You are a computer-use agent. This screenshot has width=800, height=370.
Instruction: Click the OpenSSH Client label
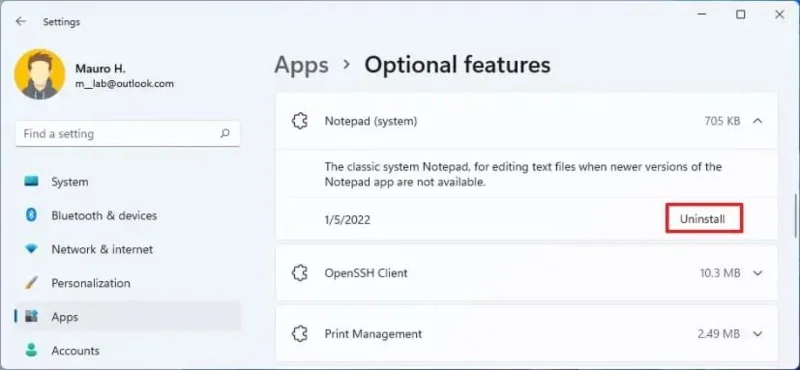tap(366, 273)
